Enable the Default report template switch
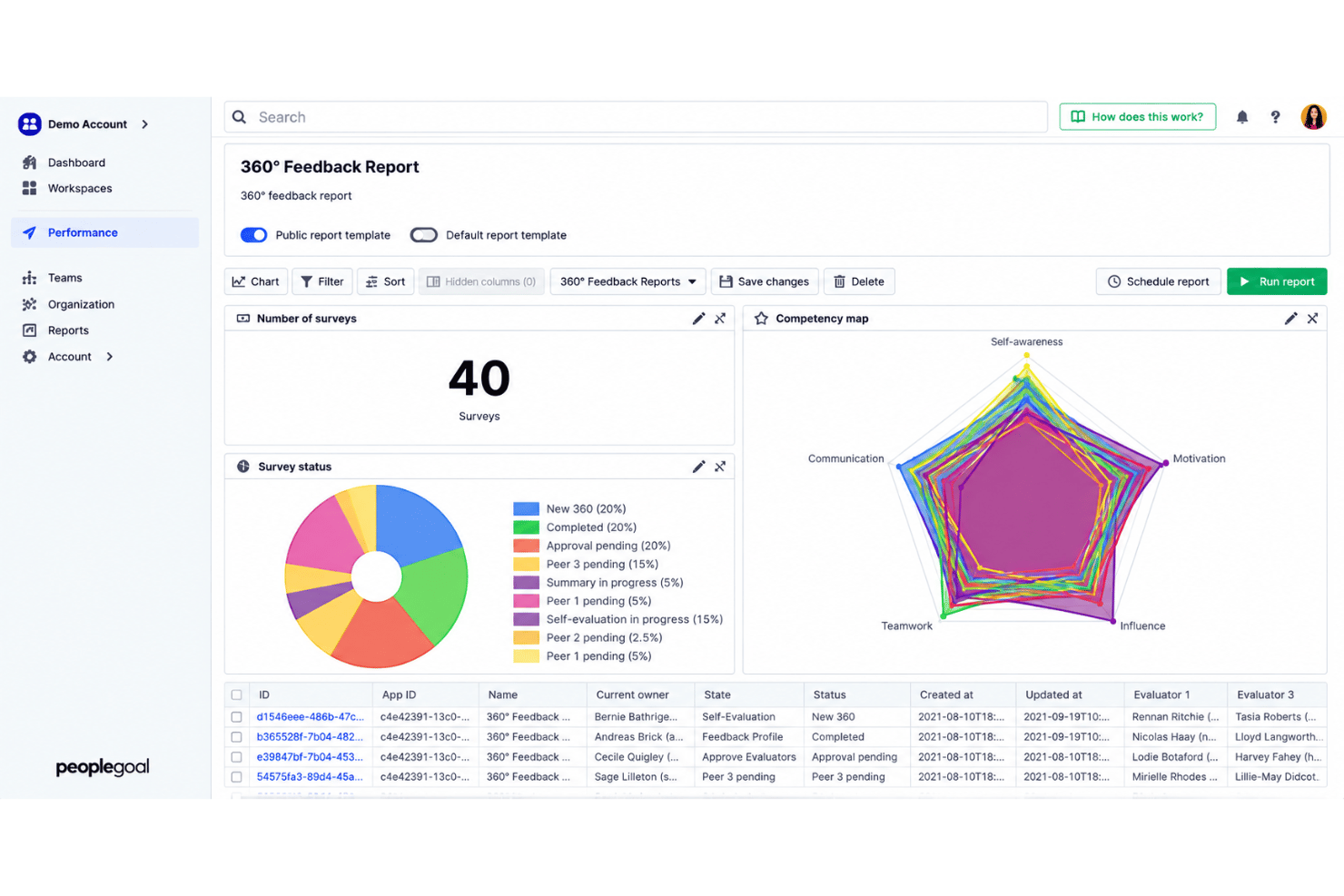The image size is (1344, 896). [424, 235]
